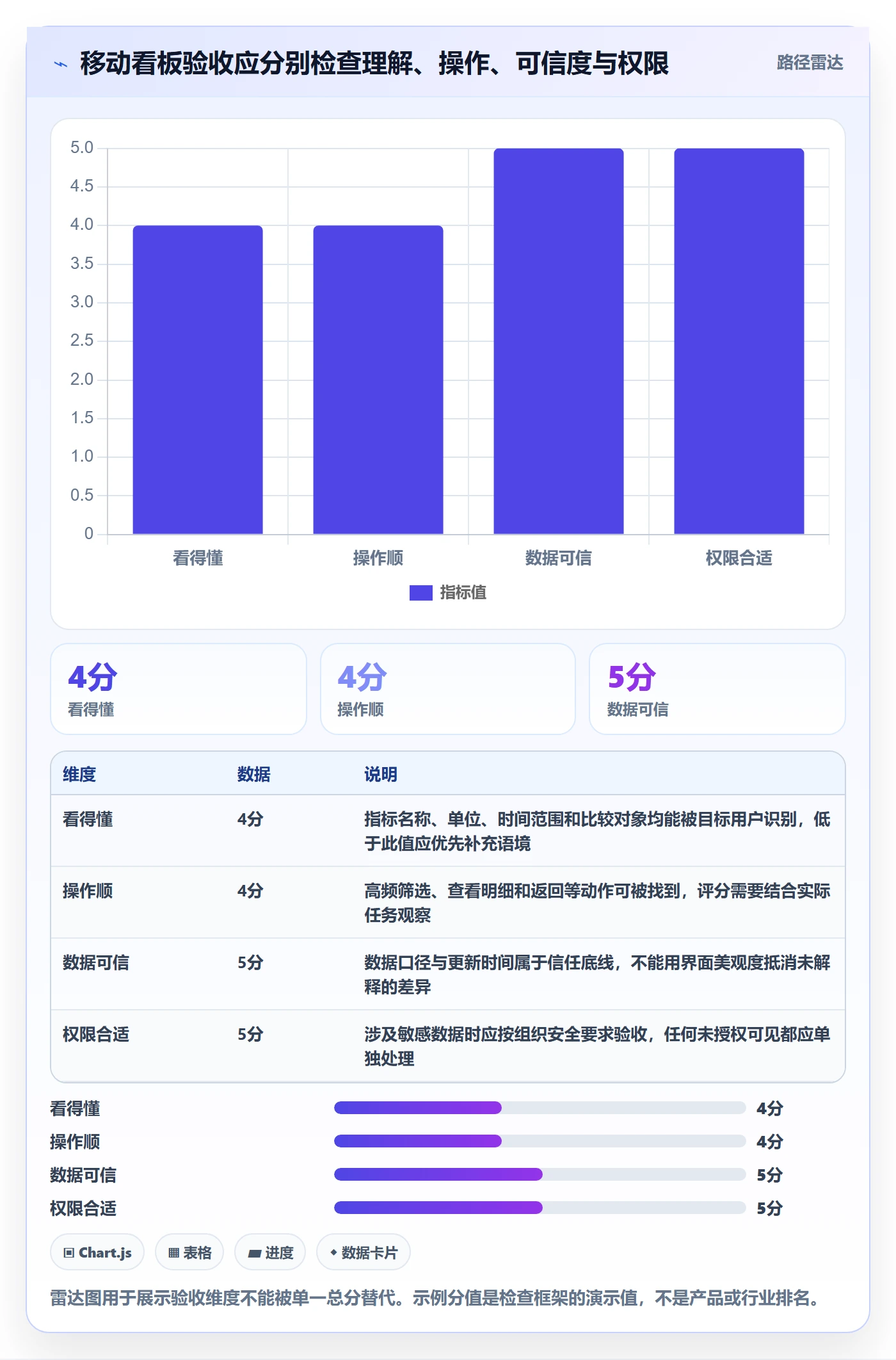The image size is (896, 1360).
Task: Click the 权限合适 x-axis label in chart
Action: [x=739, y=558]
